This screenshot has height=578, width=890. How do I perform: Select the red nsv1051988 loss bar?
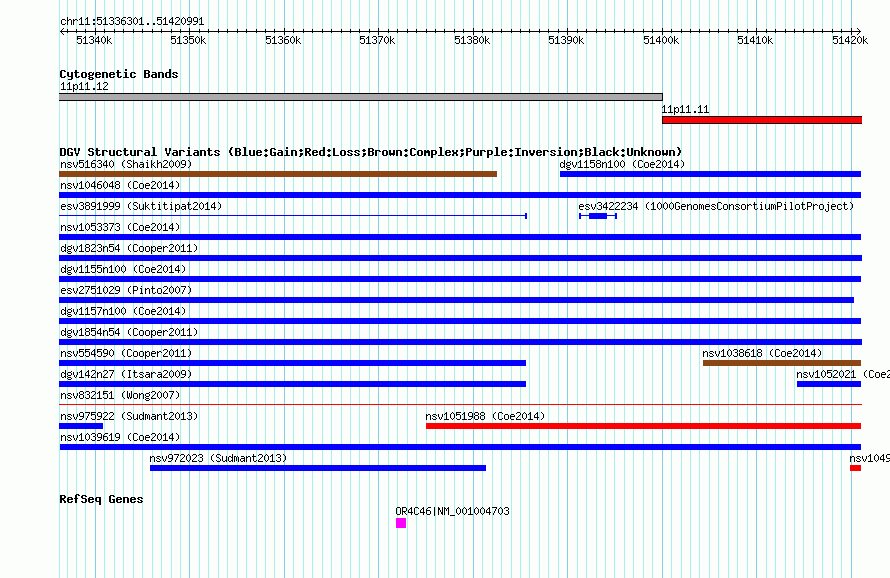click(x=644, y=426)
